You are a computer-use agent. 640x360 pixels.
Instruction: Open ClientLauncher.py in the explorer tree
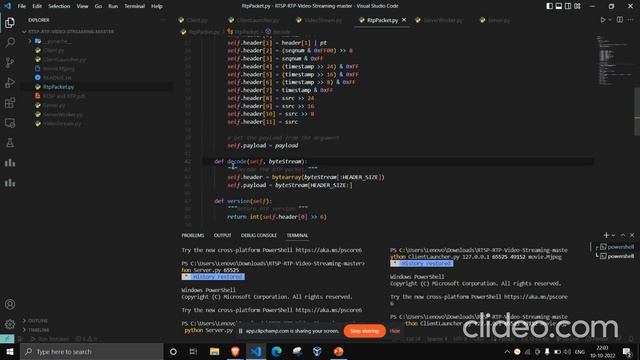(x=64, y=60)
